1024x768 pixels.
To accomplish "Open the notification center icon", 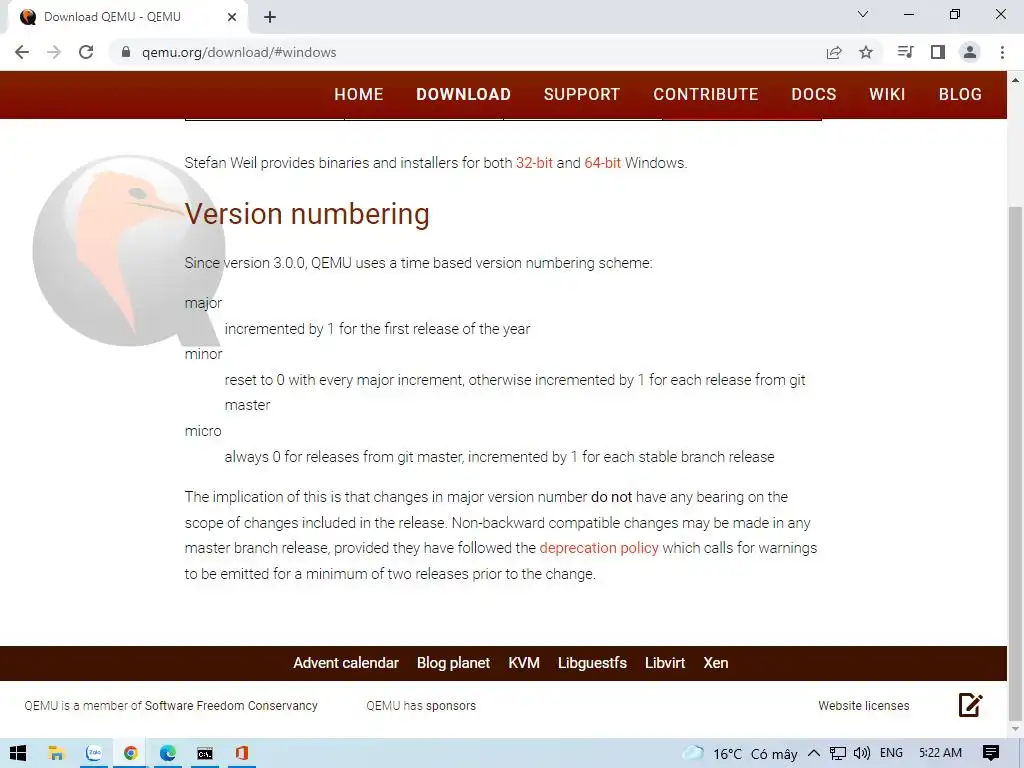I will click(x=991, y=754).
